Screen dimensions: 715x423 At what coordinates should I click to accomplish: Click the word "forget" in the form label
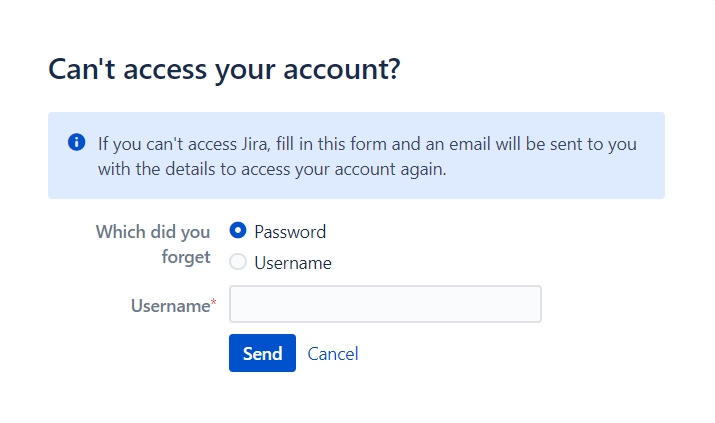186,257
